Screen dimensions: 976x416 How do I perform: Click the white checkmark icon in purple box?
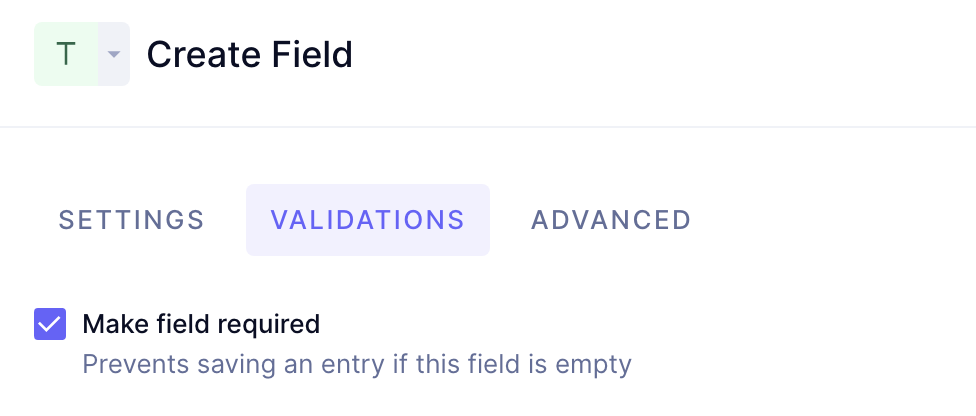pos(50,324)
